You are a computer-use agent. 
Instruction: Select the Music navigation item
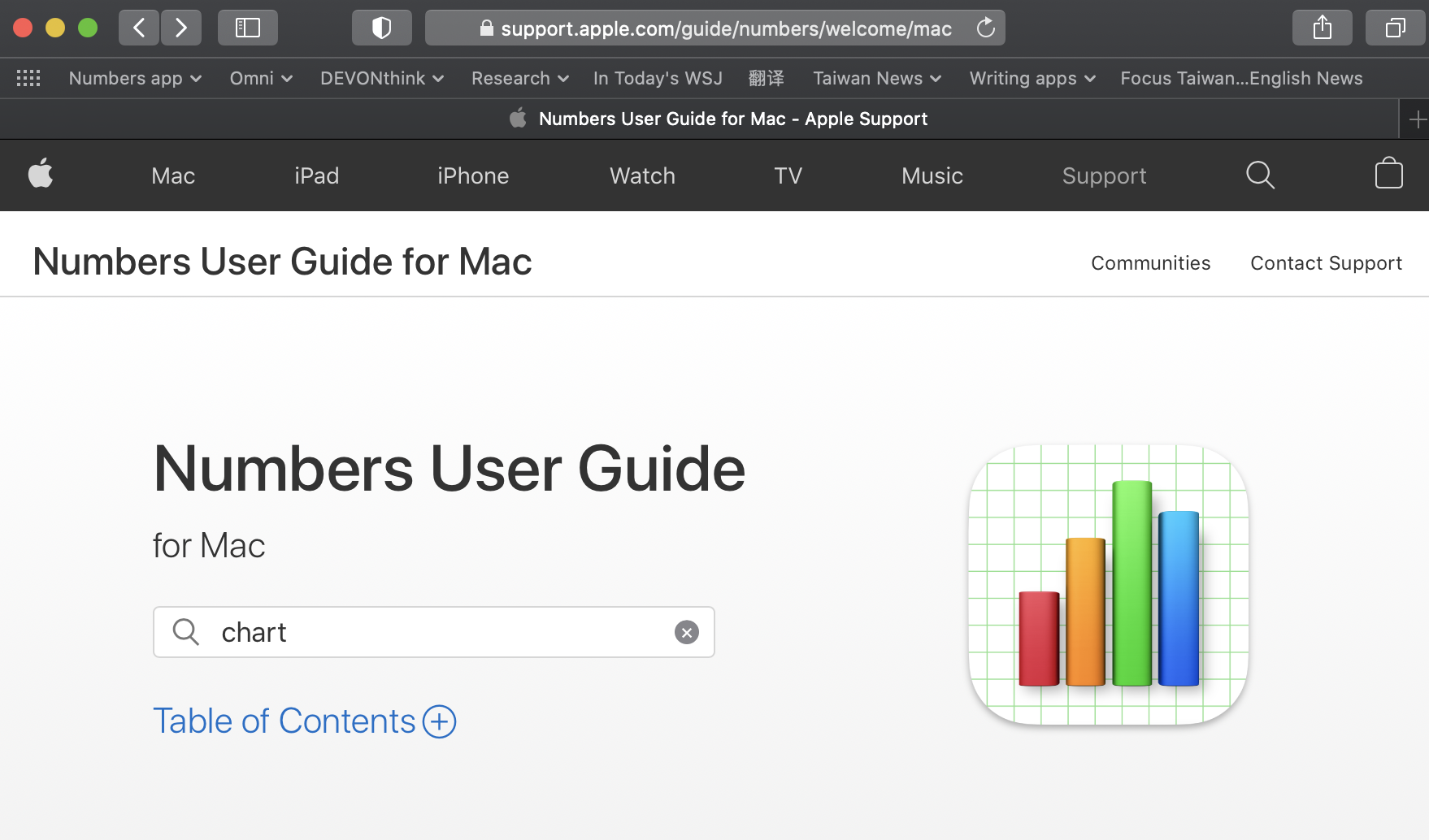pyautogui.click(x=932, y=175)
